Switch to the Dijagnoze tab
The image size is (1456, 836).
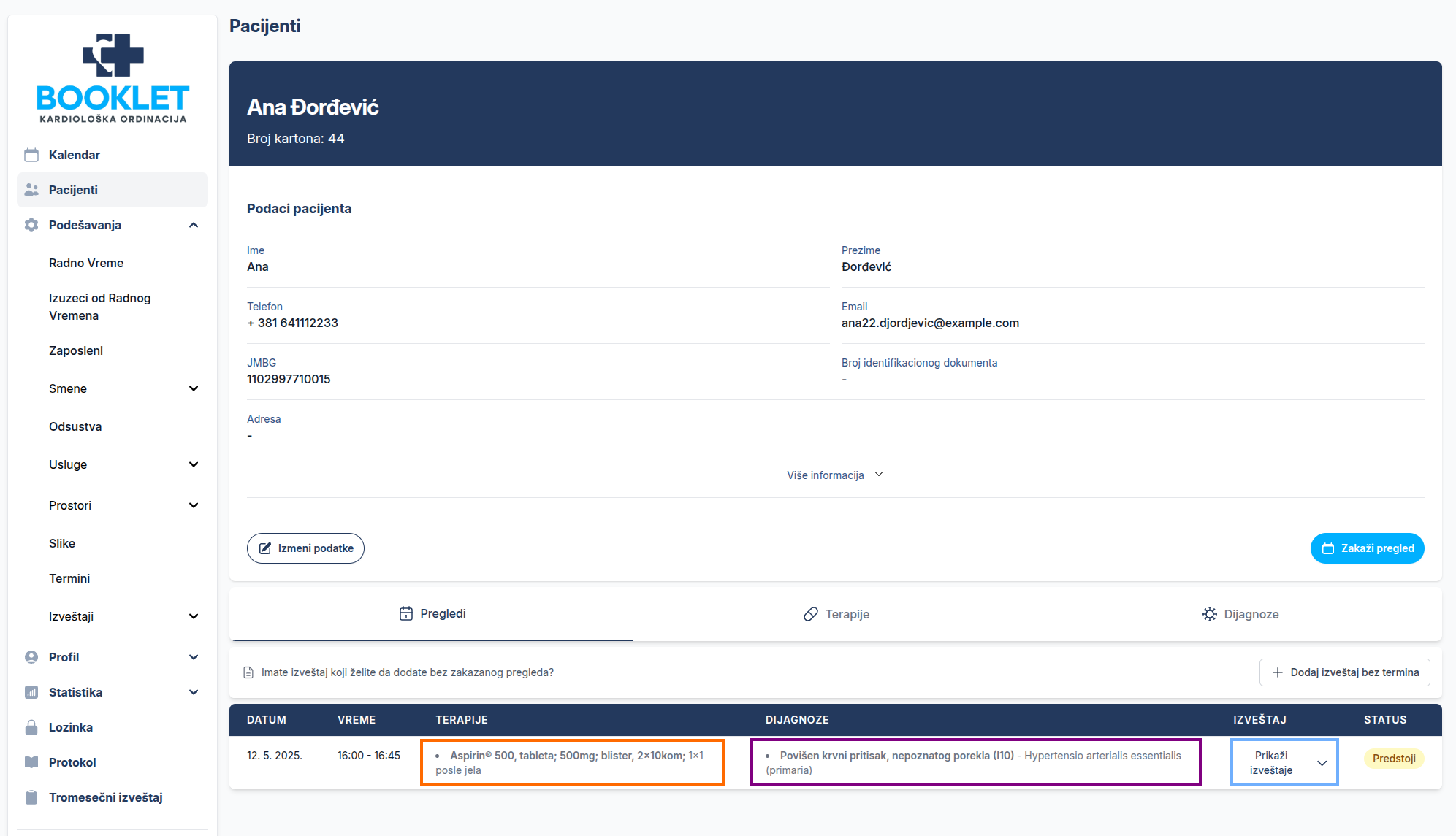(1240, 614)
